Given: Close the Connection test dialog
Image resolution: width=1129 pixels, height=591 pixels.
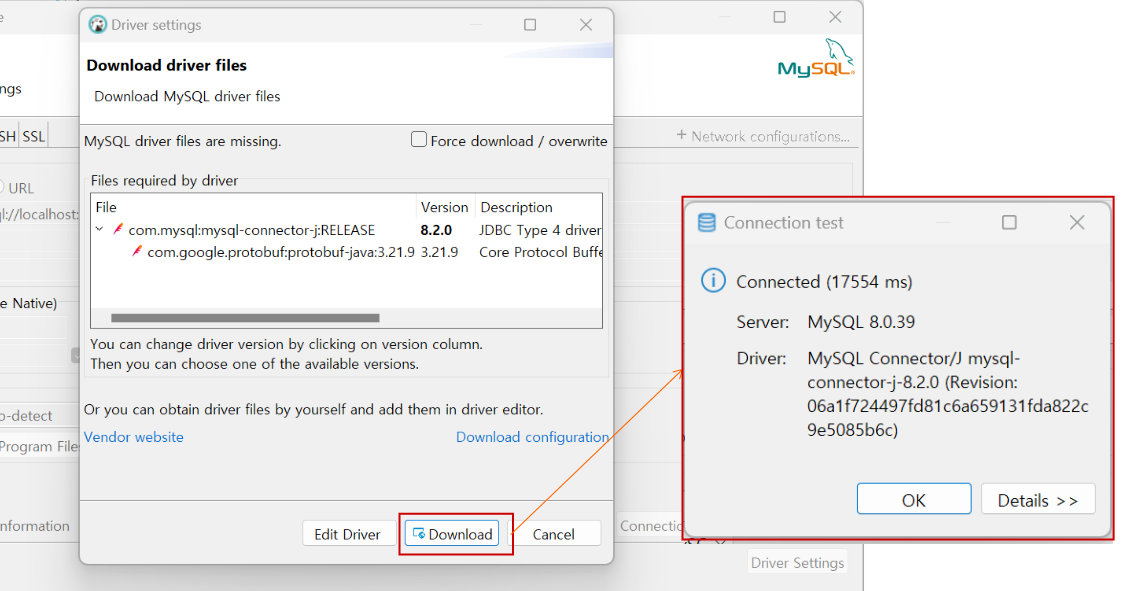Looking at the screenshot, I should (x=1076, y=222).
